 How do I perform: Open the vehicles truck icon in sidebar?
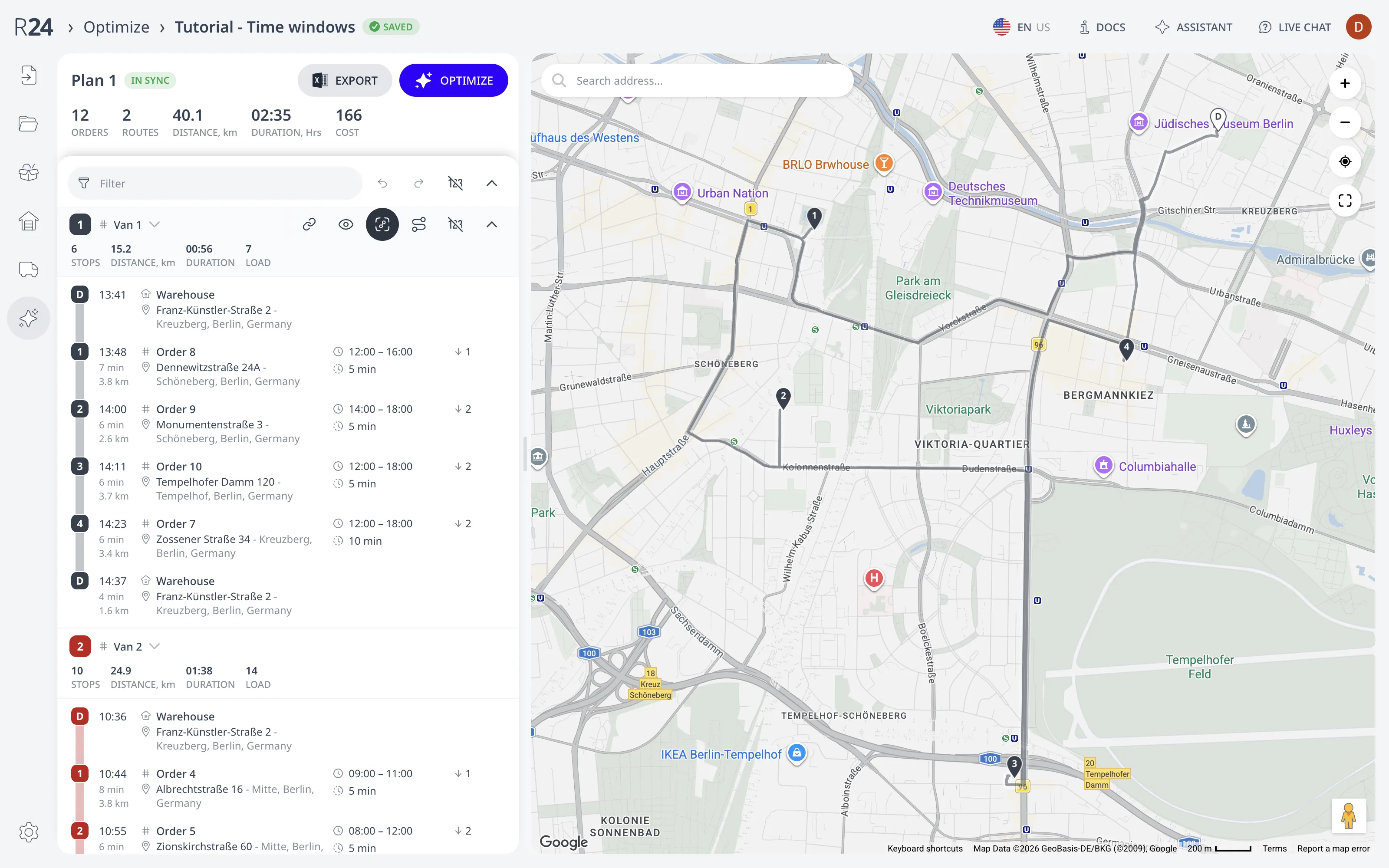pyautogui.click(x=28, y=269)
